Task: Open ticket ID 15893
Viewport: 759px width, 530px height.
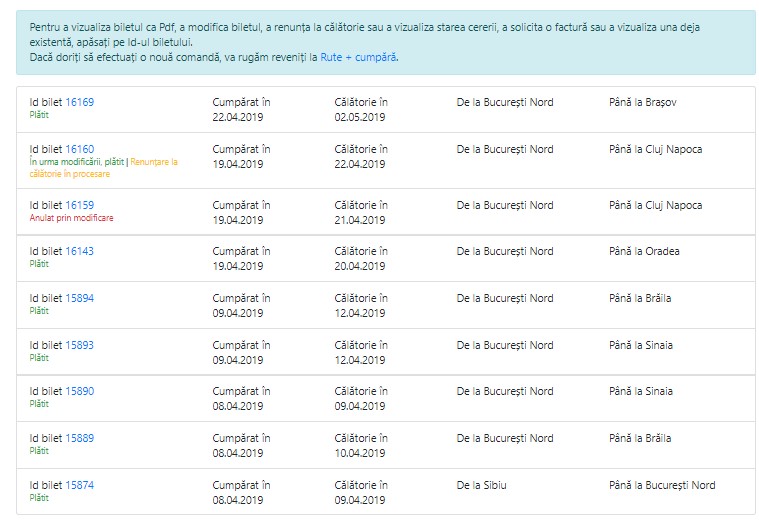Action: [79, 345]
